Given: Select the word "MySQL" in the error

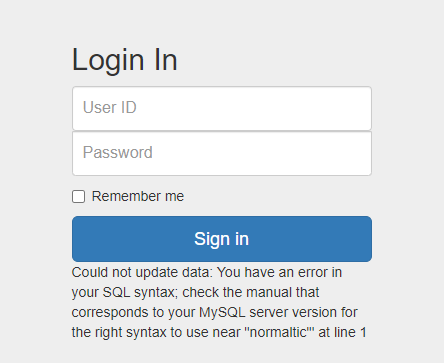Looking at the screenshot, I should pyautogui.click(x=222, y=312).
